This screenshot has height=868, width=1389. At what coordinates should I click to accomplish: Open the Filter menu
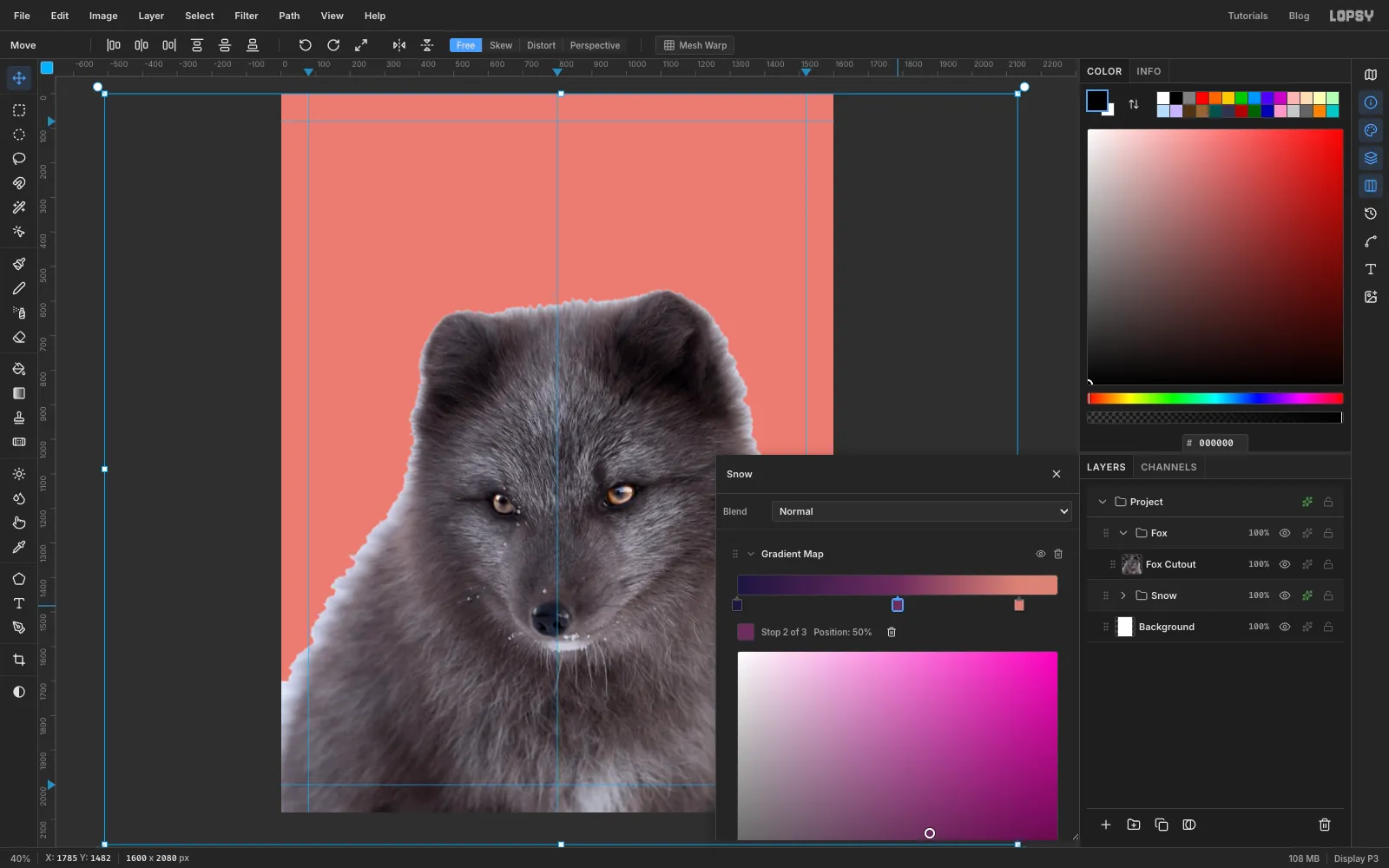pos(247,16)
